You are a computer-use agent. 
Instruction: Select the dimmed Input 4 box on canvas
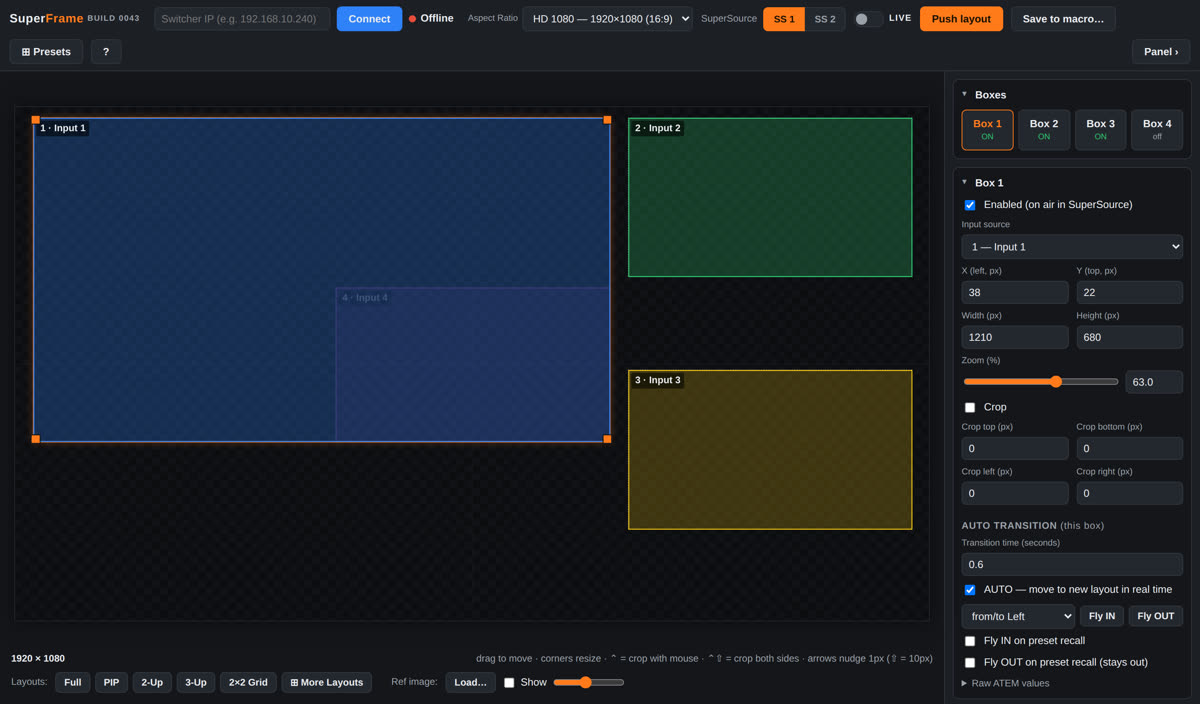click(473, 364)
